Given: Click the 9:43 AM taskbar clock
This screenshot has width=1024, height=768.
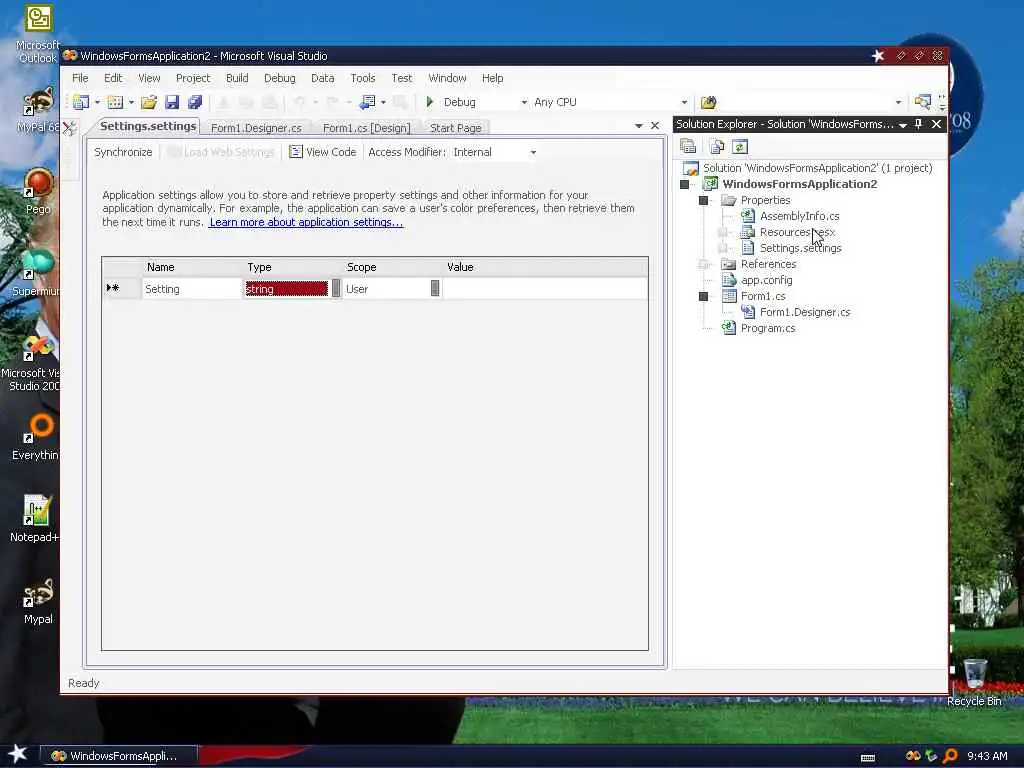Looking at the screenshot, I should pyautogui.click(x=987, y=756).
